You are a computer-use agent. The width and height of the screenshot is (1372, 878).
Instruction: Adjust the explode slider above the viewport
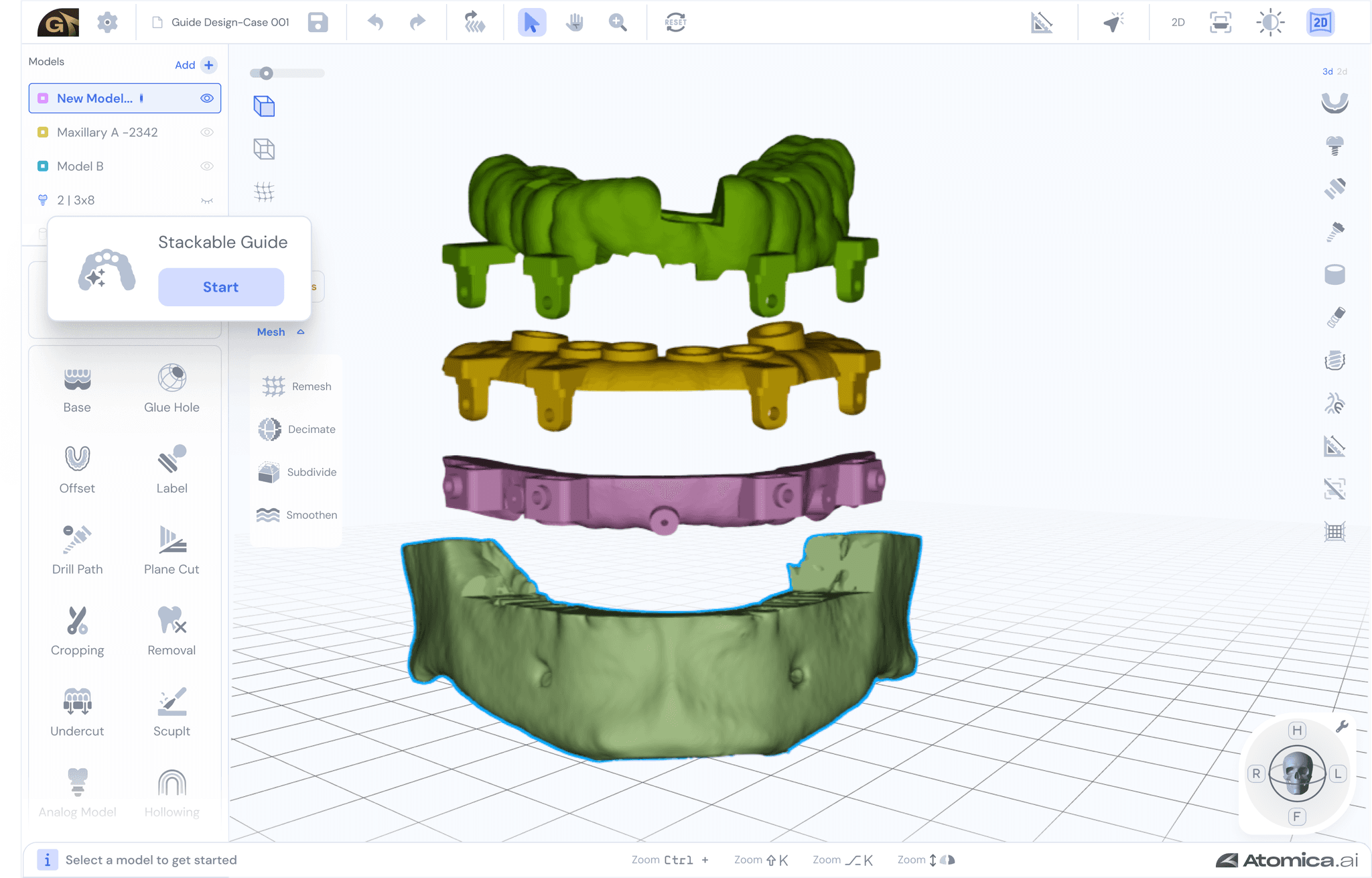point(267,72)
